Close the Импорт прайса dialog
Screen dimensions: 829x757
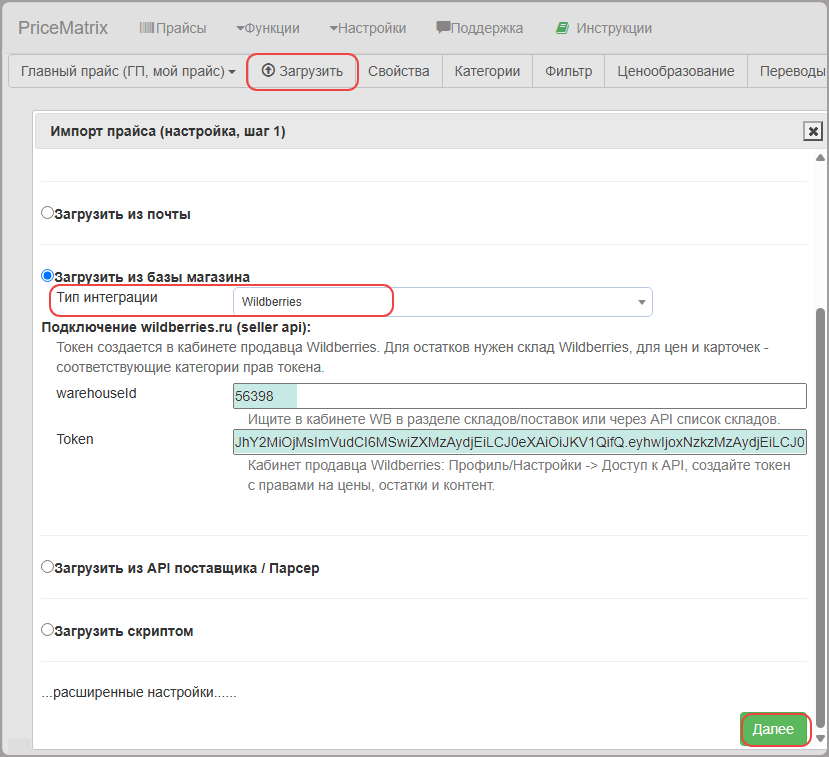pos(813,131)
